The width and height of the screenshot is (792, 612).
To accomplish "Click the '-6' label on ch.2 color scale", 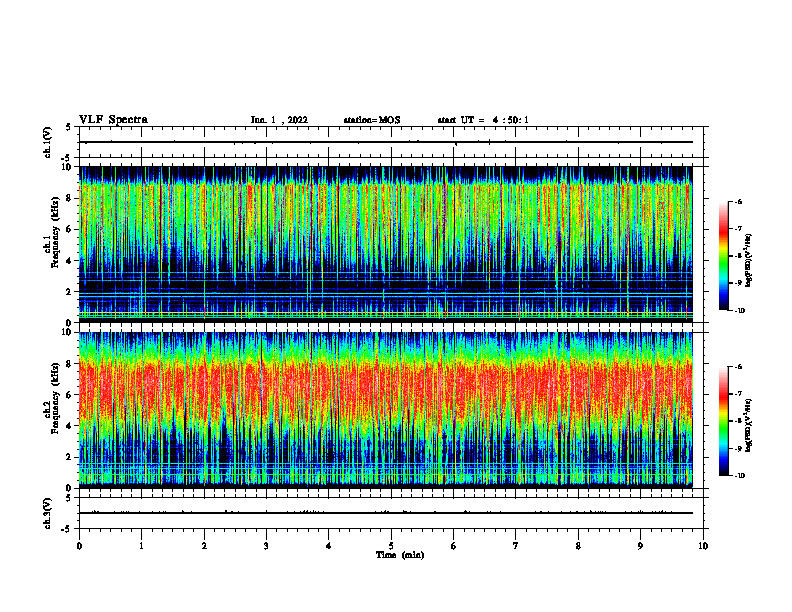I will point(738,367).
